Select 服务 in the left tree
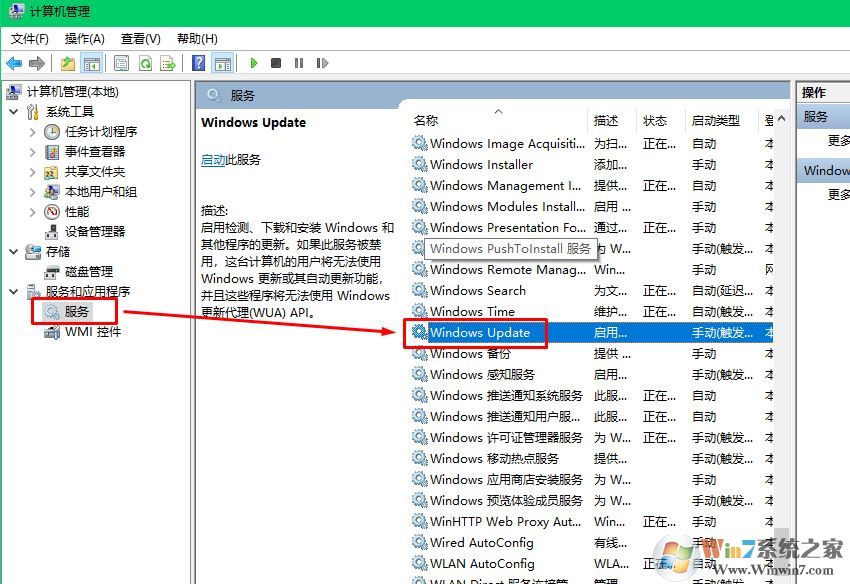This screenshot has width=850, height=584. point(77,312)
